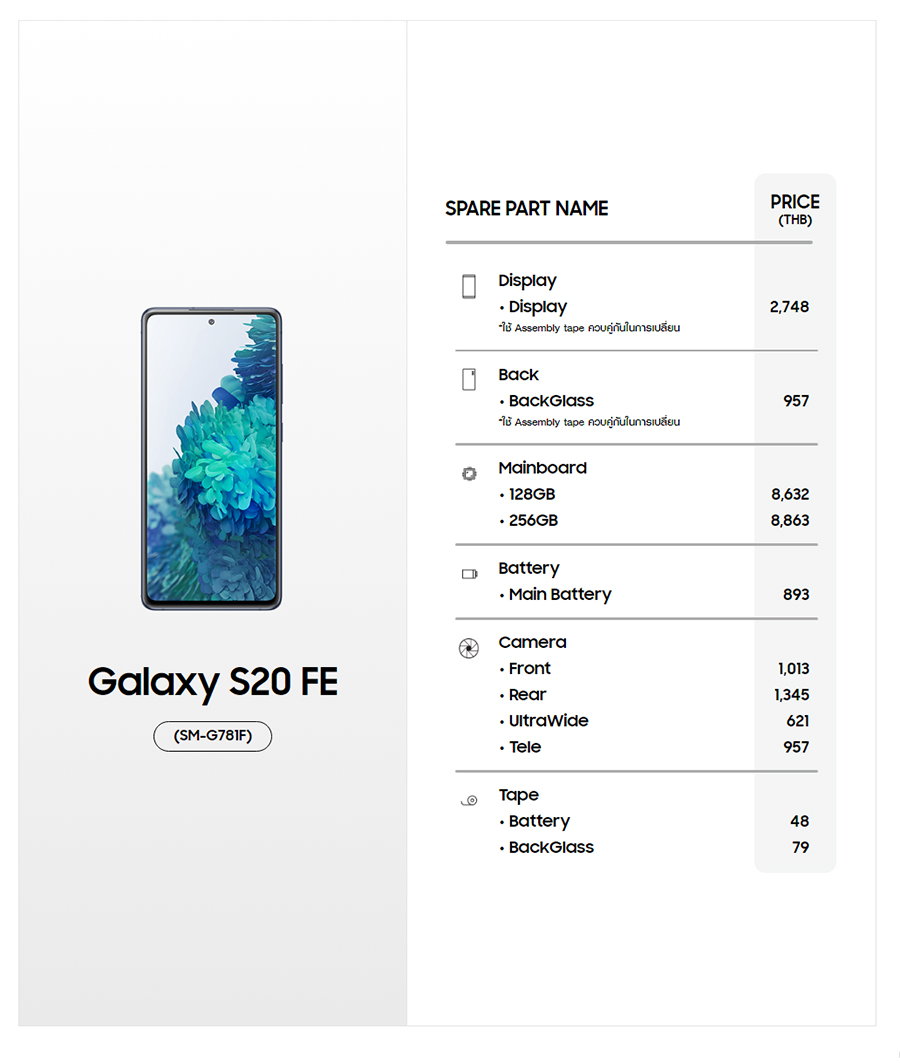Click the Mainboard chip icon

click(x=469, y=474)
